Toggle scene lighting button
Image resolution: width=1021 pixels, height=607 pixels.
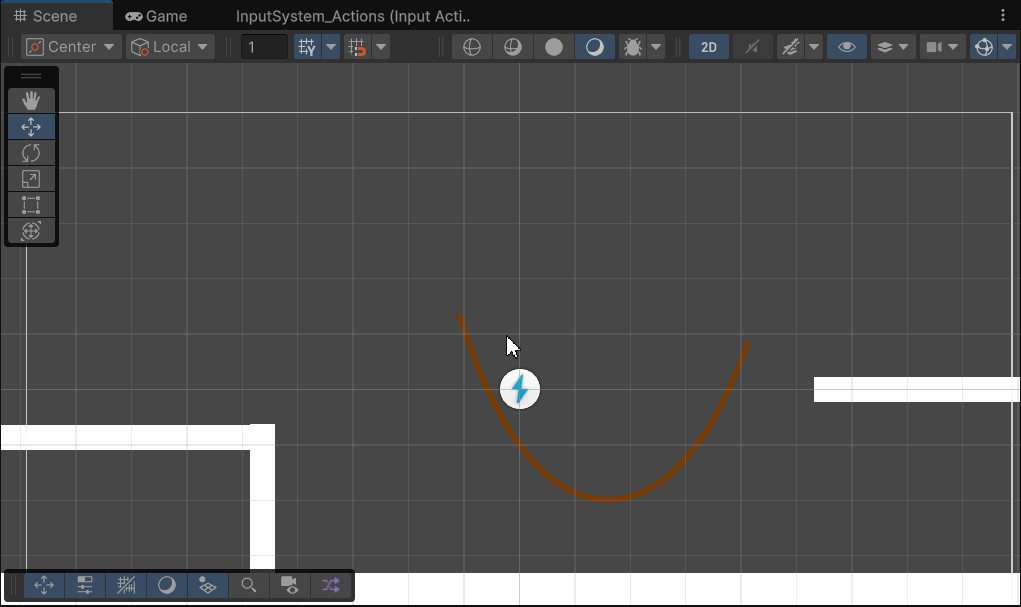[752, 47]
